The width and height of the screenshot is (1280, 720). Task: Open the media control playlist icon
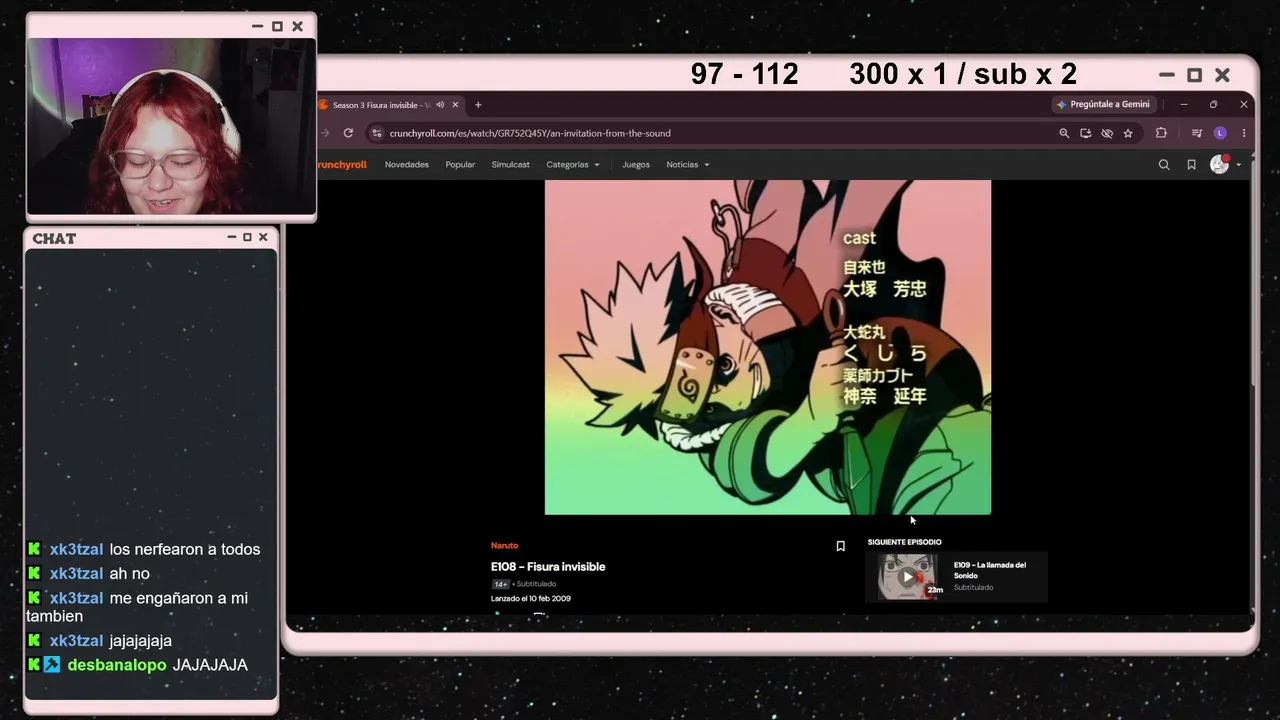point(1197,133)
